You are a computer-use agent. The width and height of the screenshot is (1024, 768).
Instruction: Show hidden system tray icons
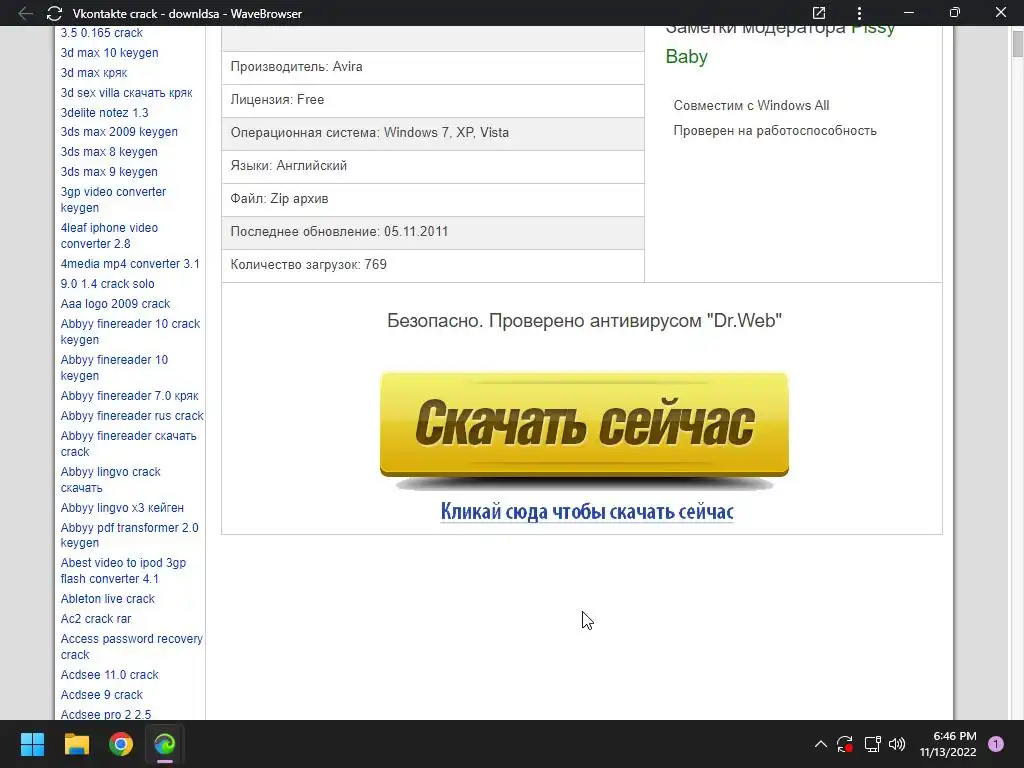[821, 744]
